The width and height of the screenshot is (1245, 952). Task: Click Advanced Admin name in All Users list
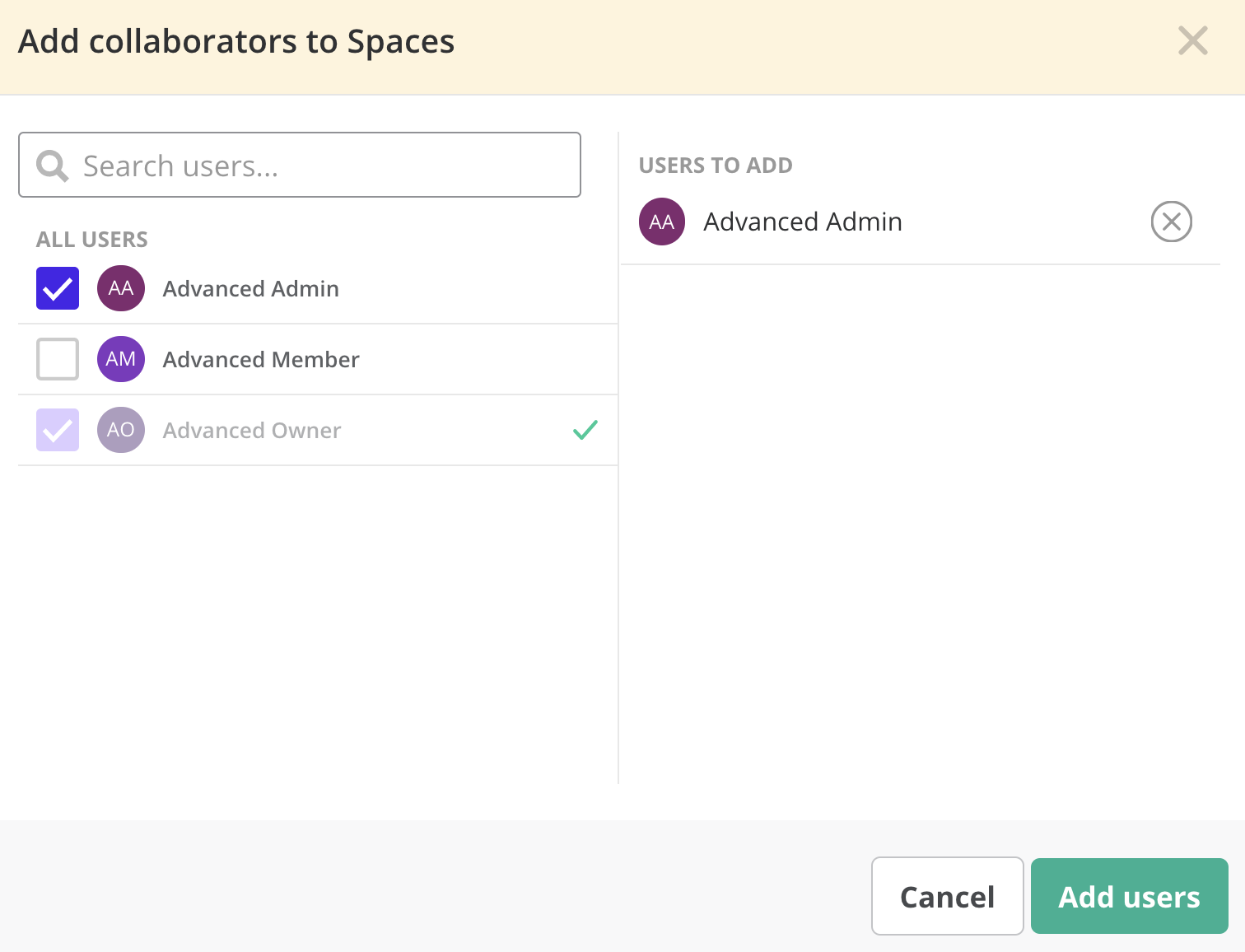pos(251,289)
